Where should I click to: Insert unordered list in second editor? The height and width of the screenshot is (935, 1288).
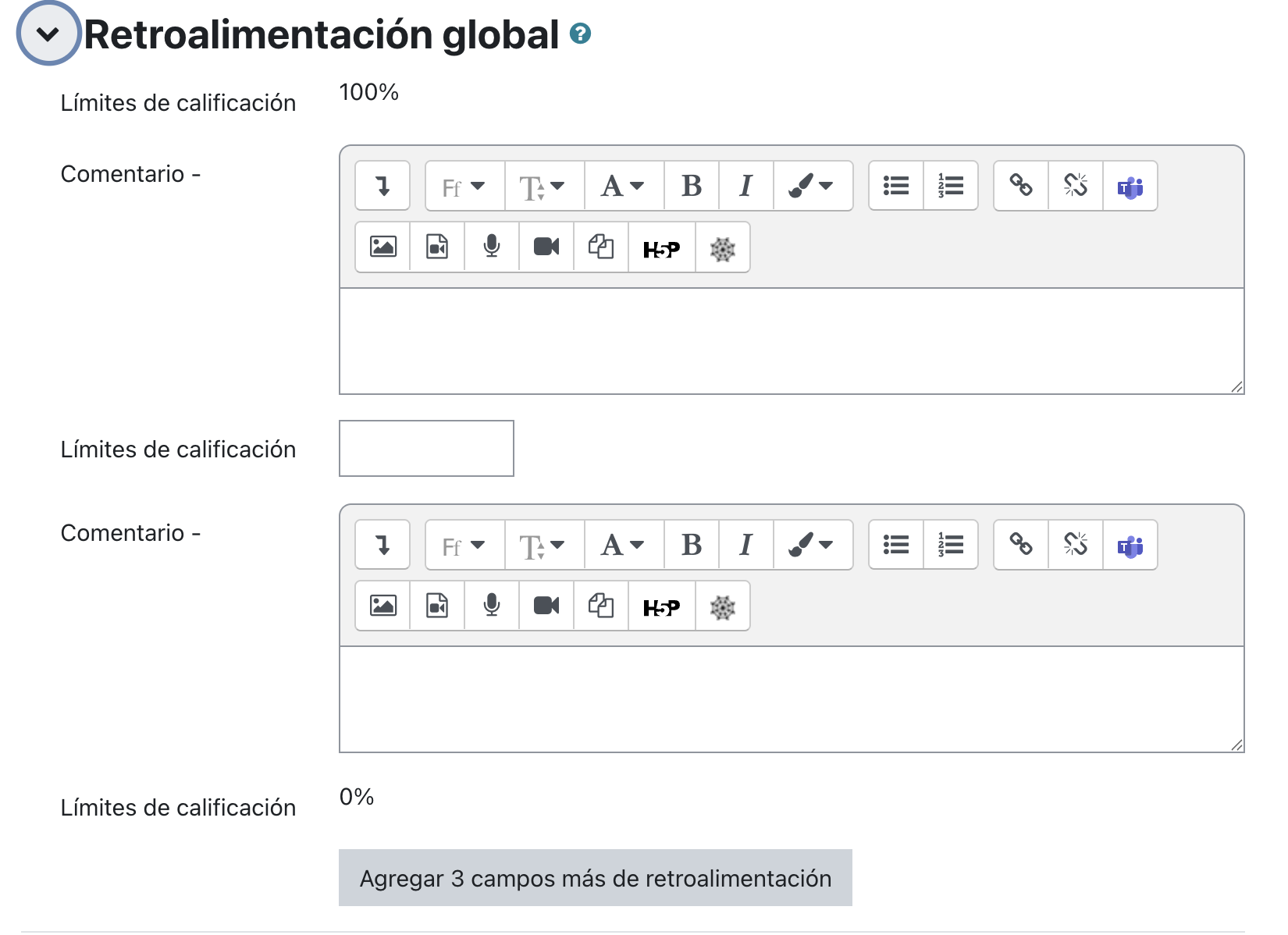click(x=896, y=545)
